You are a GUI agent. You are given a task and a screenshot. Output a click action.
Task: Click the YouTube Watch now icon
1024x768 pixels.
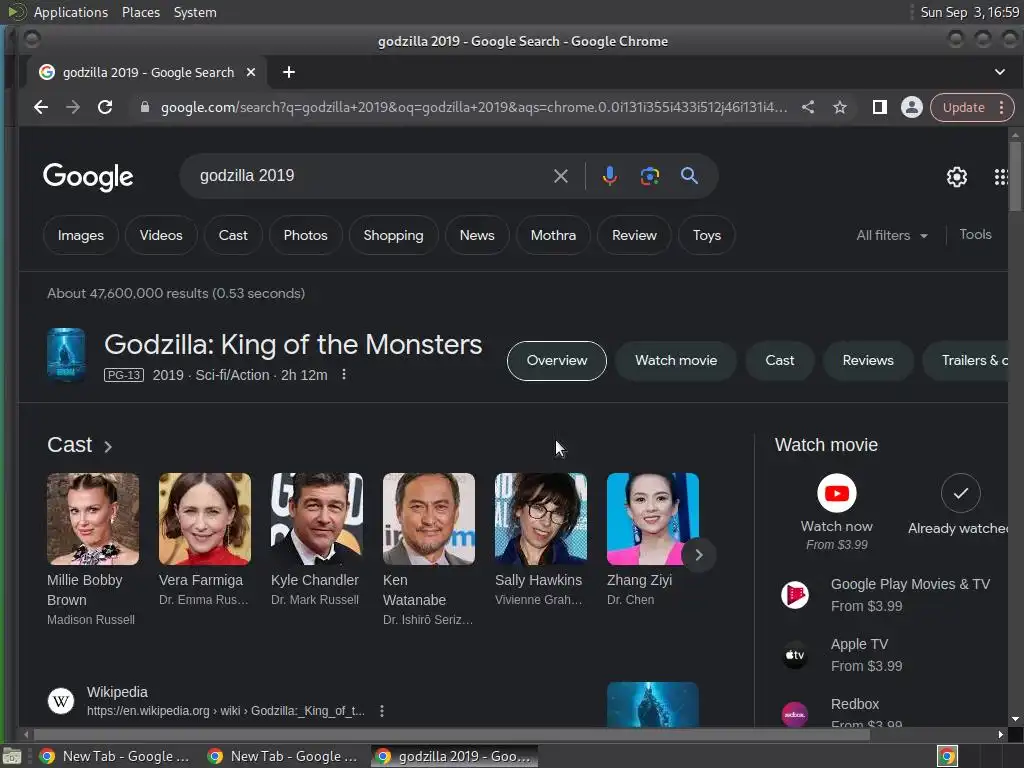pos(837,493)
